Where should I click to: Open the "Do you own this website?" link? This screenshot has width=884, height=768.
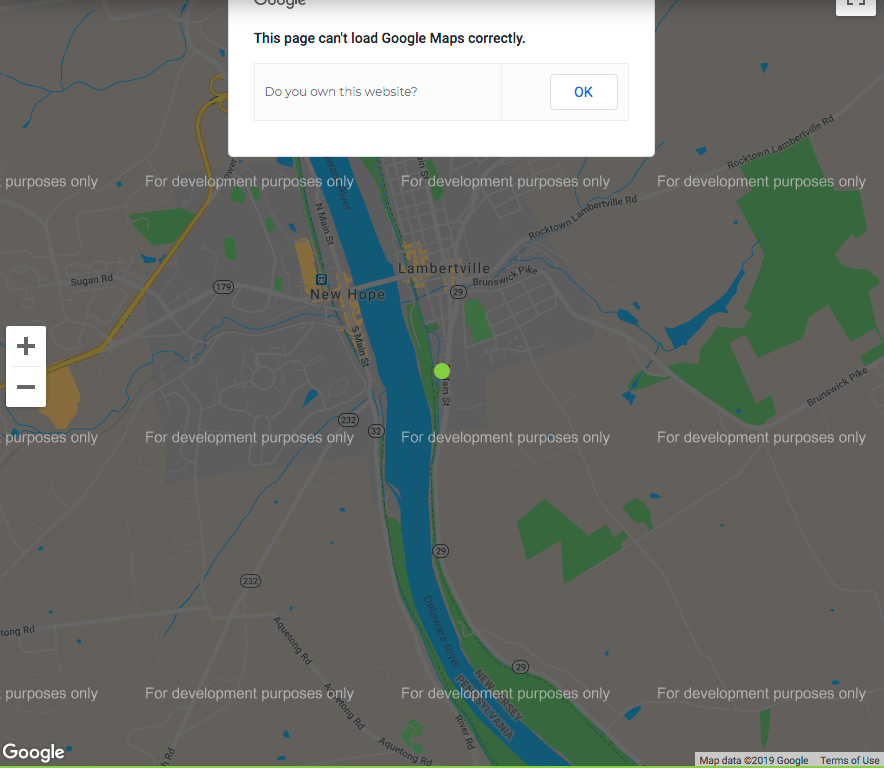tap(341, 92)
